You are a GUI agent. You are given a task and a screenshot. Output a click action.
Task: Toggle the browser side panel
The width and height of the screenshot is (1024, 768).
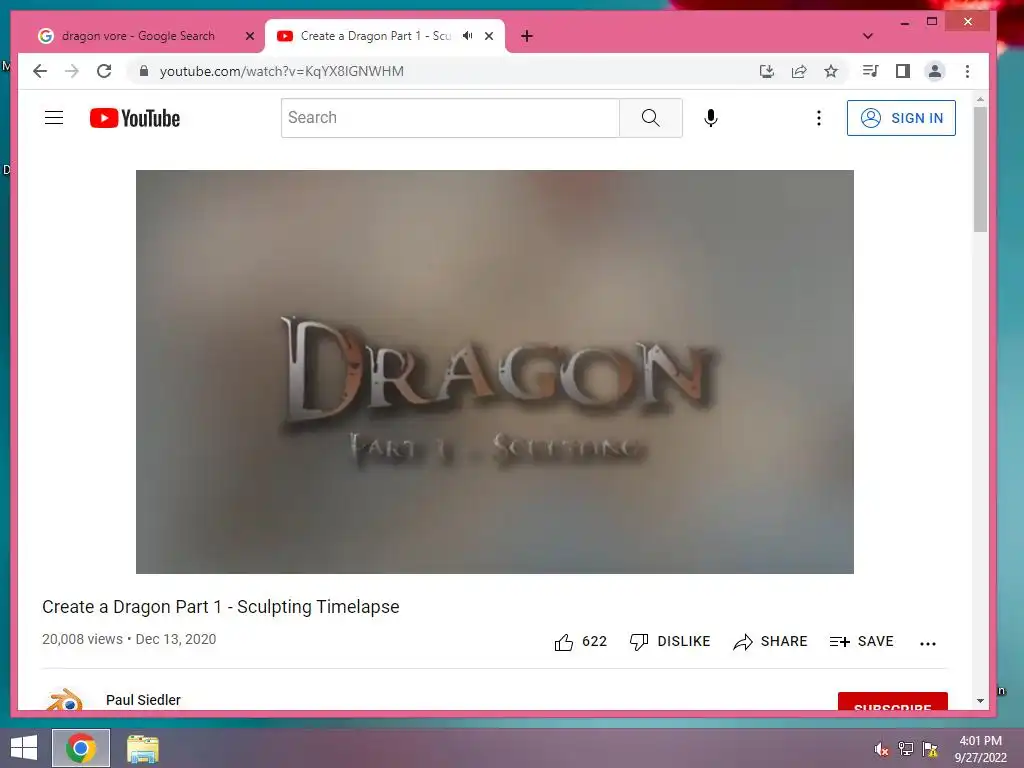point(903,71)
